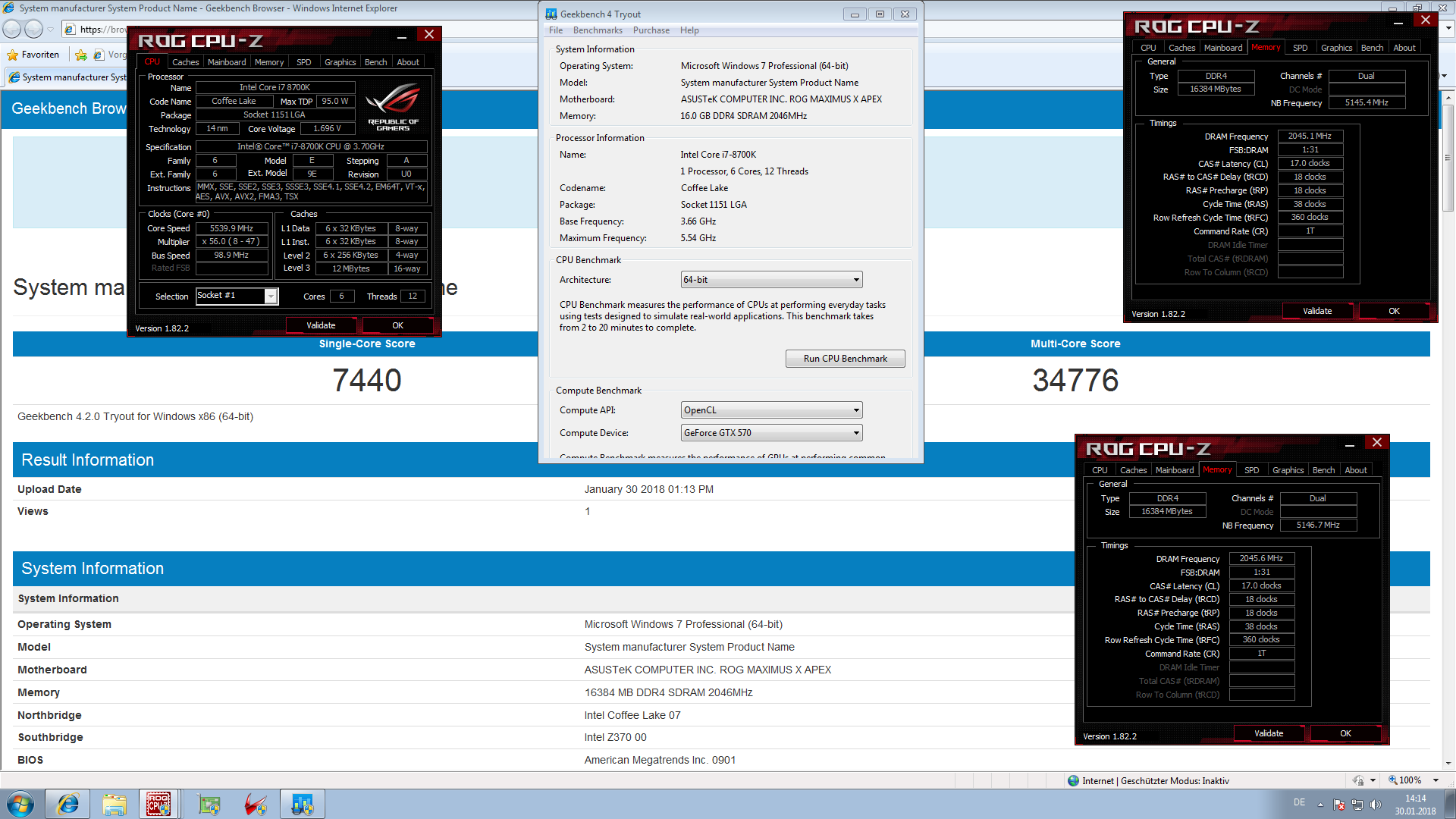
Task: Open the Compute Device GeForce GTX 570 dropdown
Action: pos(771,433)
